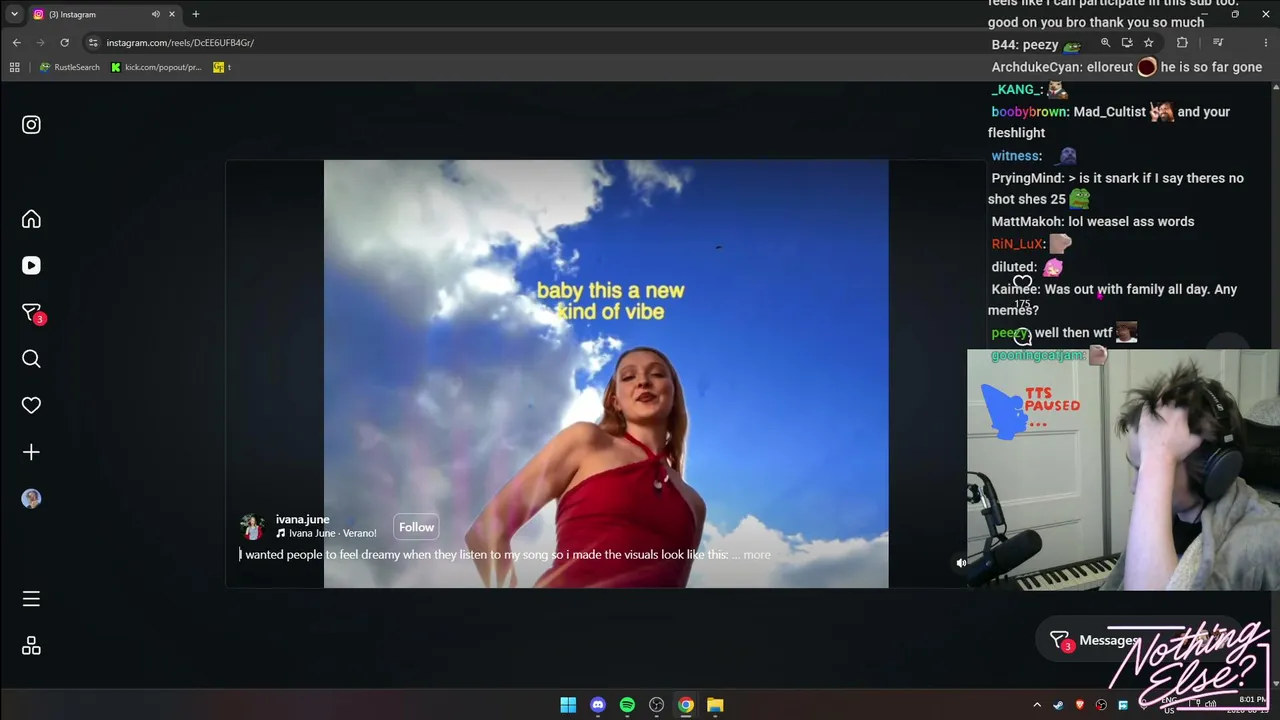Like the reel with heart icon
The image size is (1280, 720).
[x=1022, y=282]
